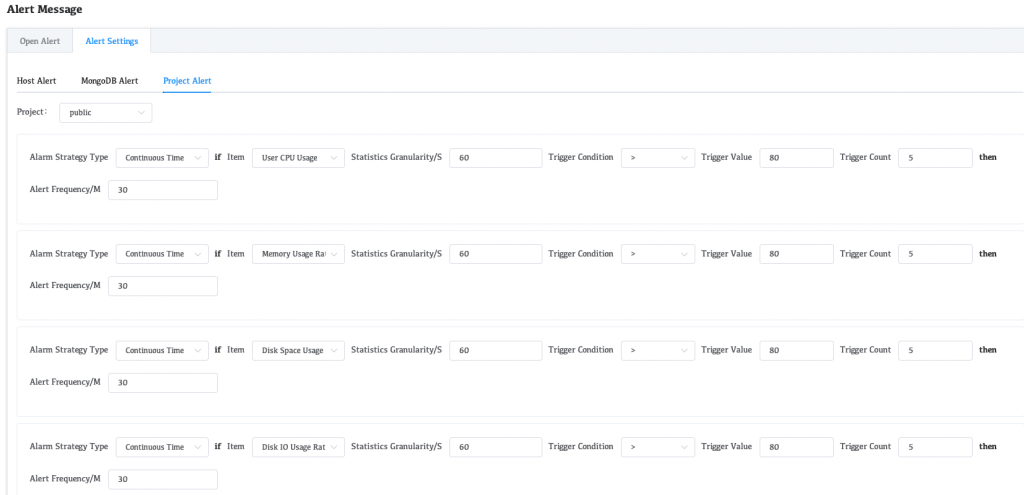Open the User CPU Usage item dropdown
1024x495 pixels.
(x=298, y=158)
